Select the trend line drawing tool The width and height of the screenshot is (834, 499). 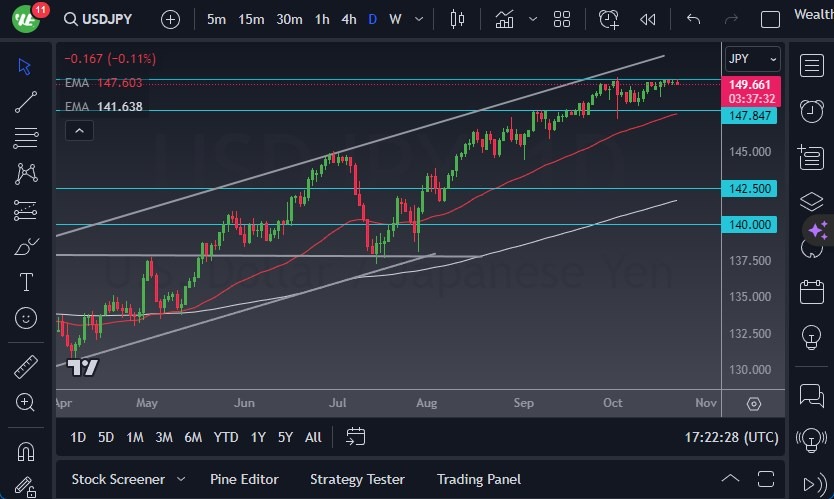click(x=26, y=101)
